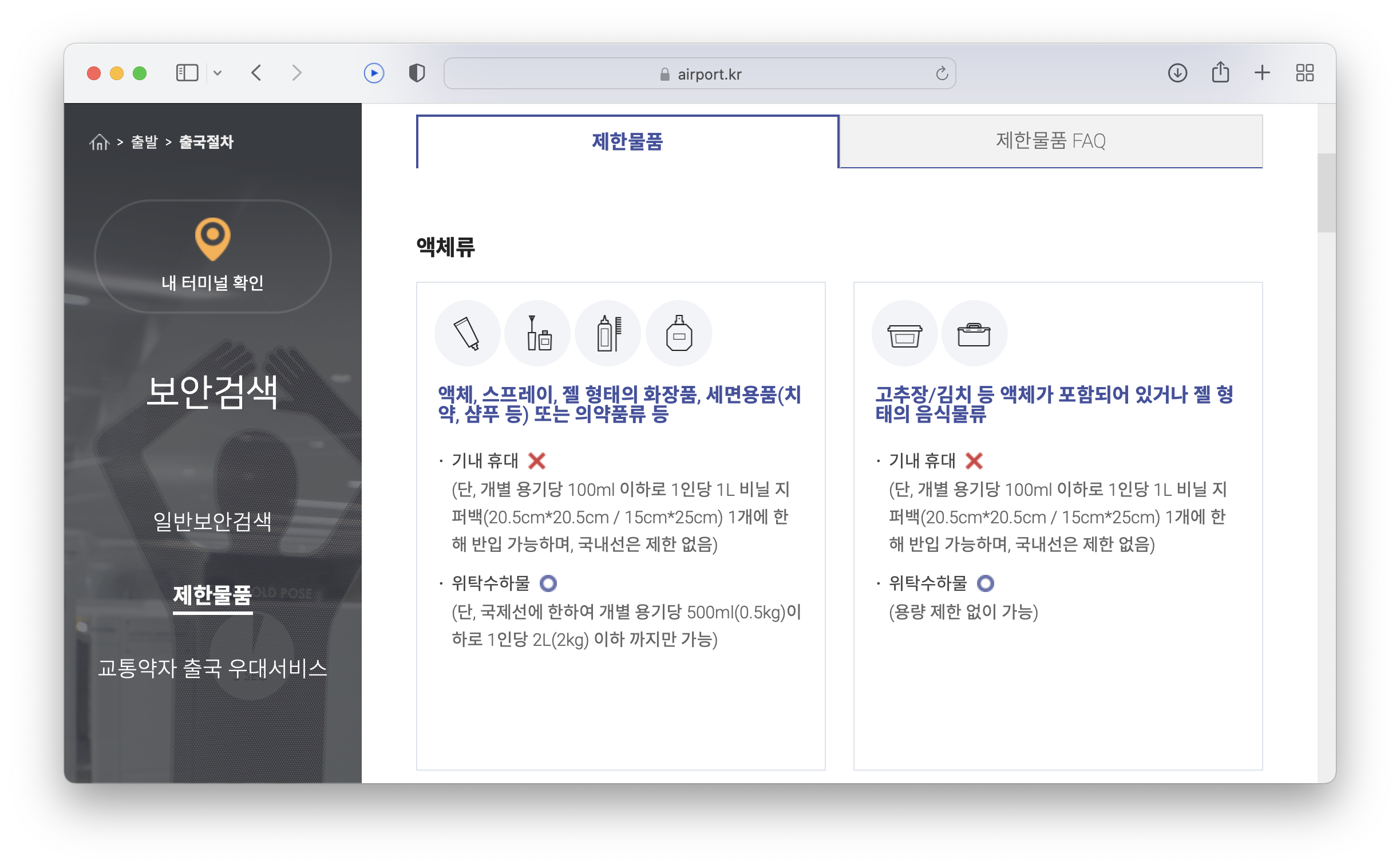This screenshot has width=1400, height=868.
Task: Click the reload page icon in the address bar
Action: (x=942, y=74)
